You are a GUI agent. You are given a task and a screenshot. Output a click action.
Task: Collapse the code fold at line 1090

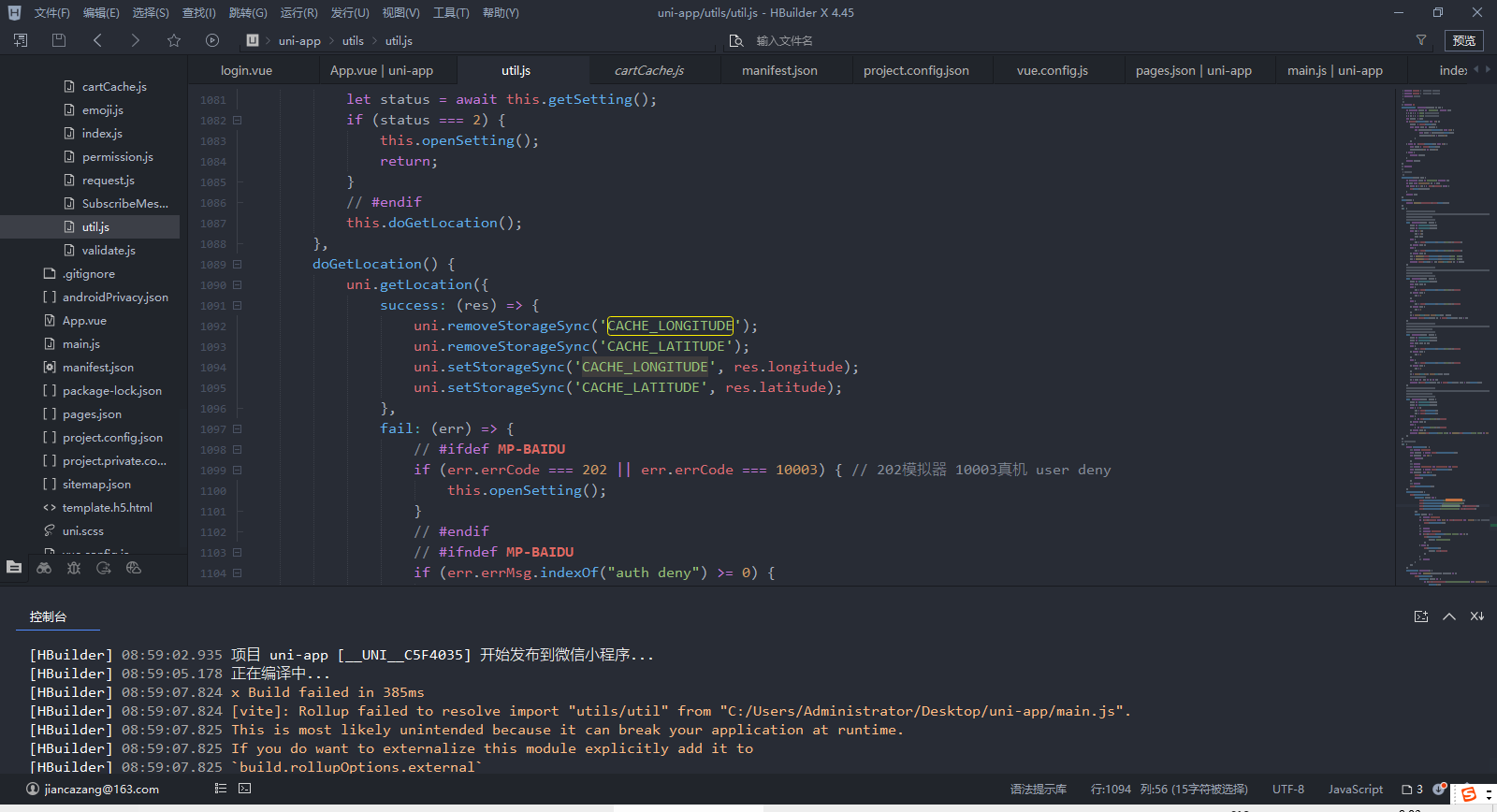point(238,285)
